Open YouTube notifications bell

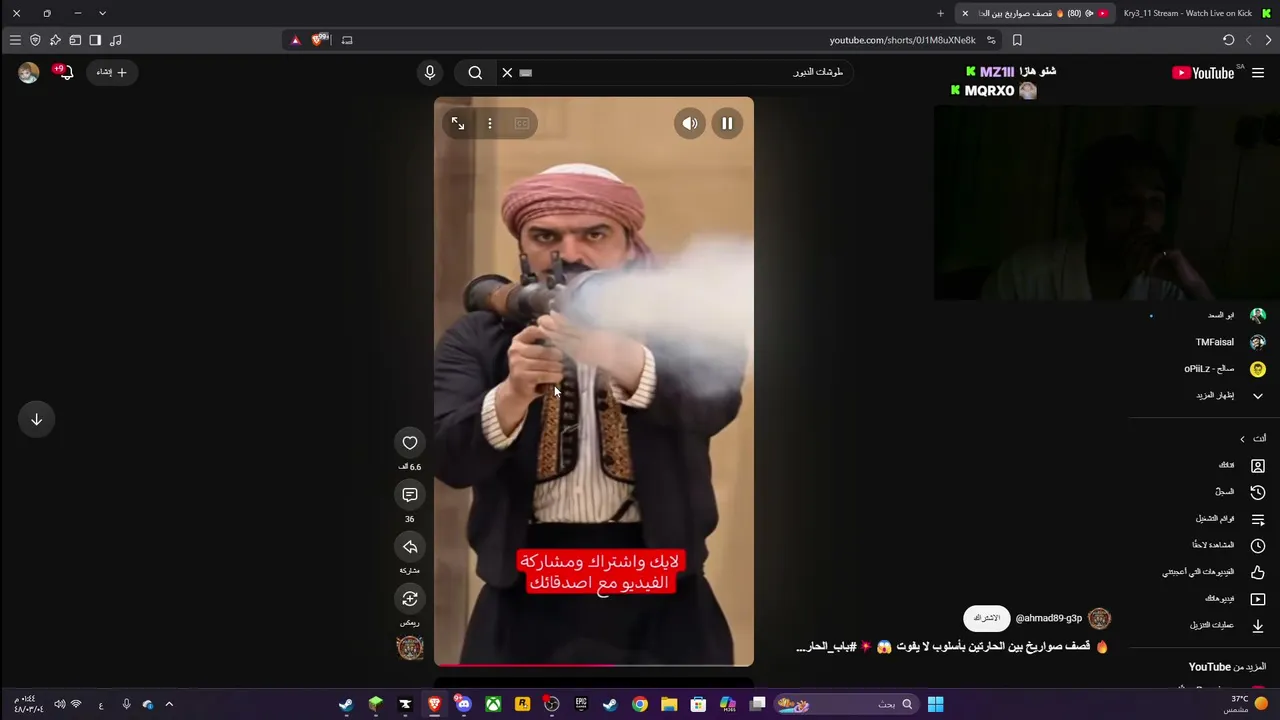coord(65,72)
